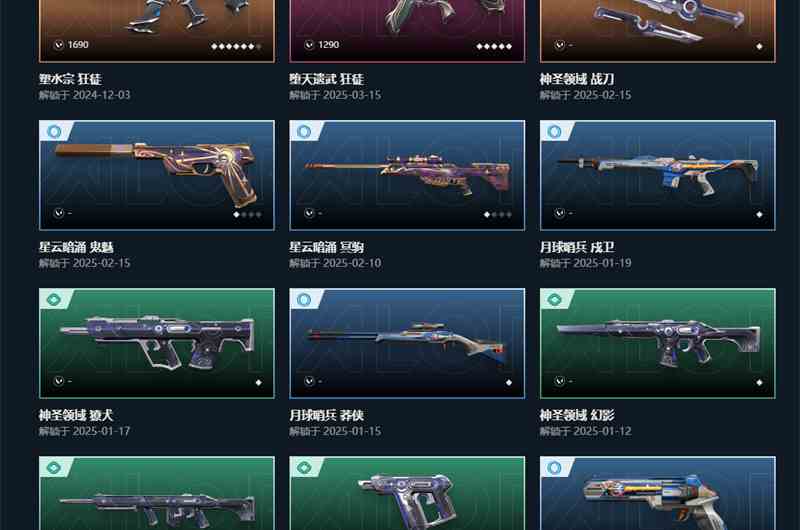This screenshot has height=530, width=800.
Task: Select the 星云暗涌 冥驹 sniper skin image
Action: [407, 175]
